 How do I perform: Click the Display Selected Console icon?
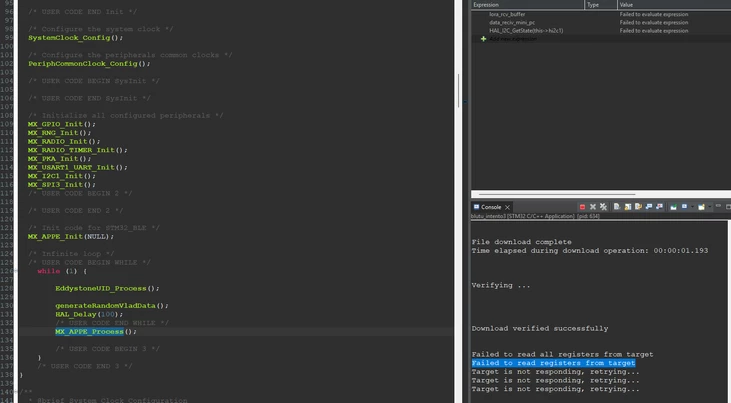(684, 206)
